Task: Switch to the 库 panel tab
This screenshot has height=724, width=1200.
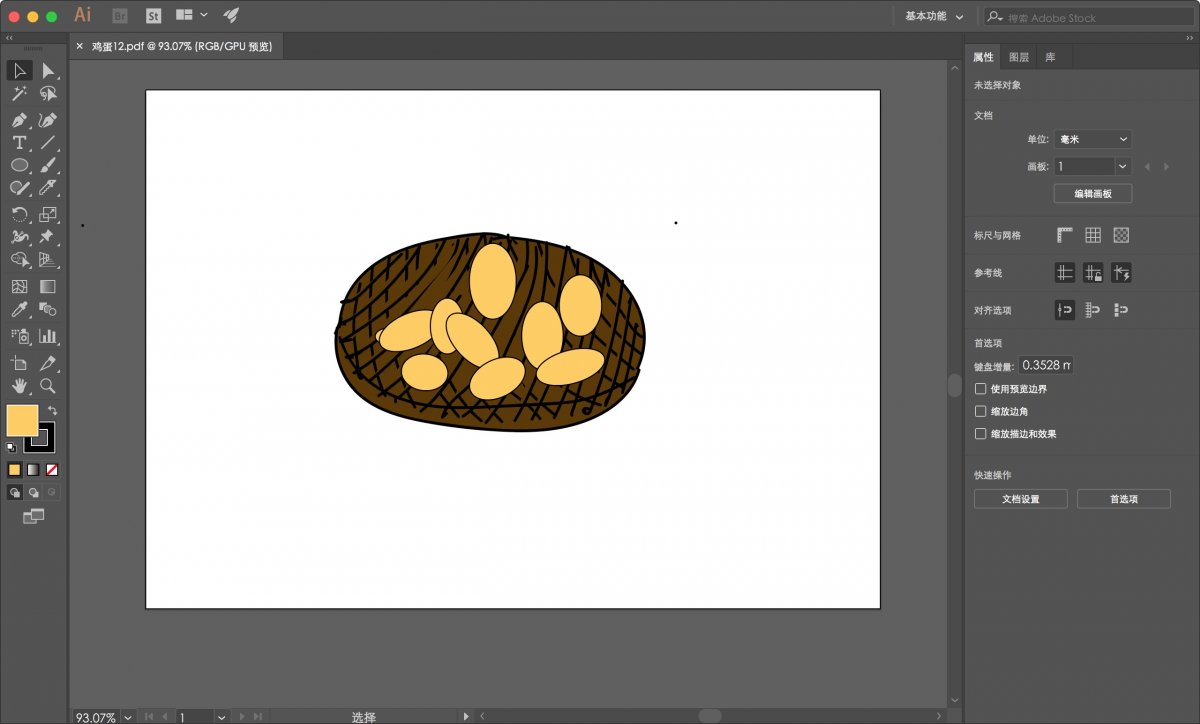Action: (1050, 57)
